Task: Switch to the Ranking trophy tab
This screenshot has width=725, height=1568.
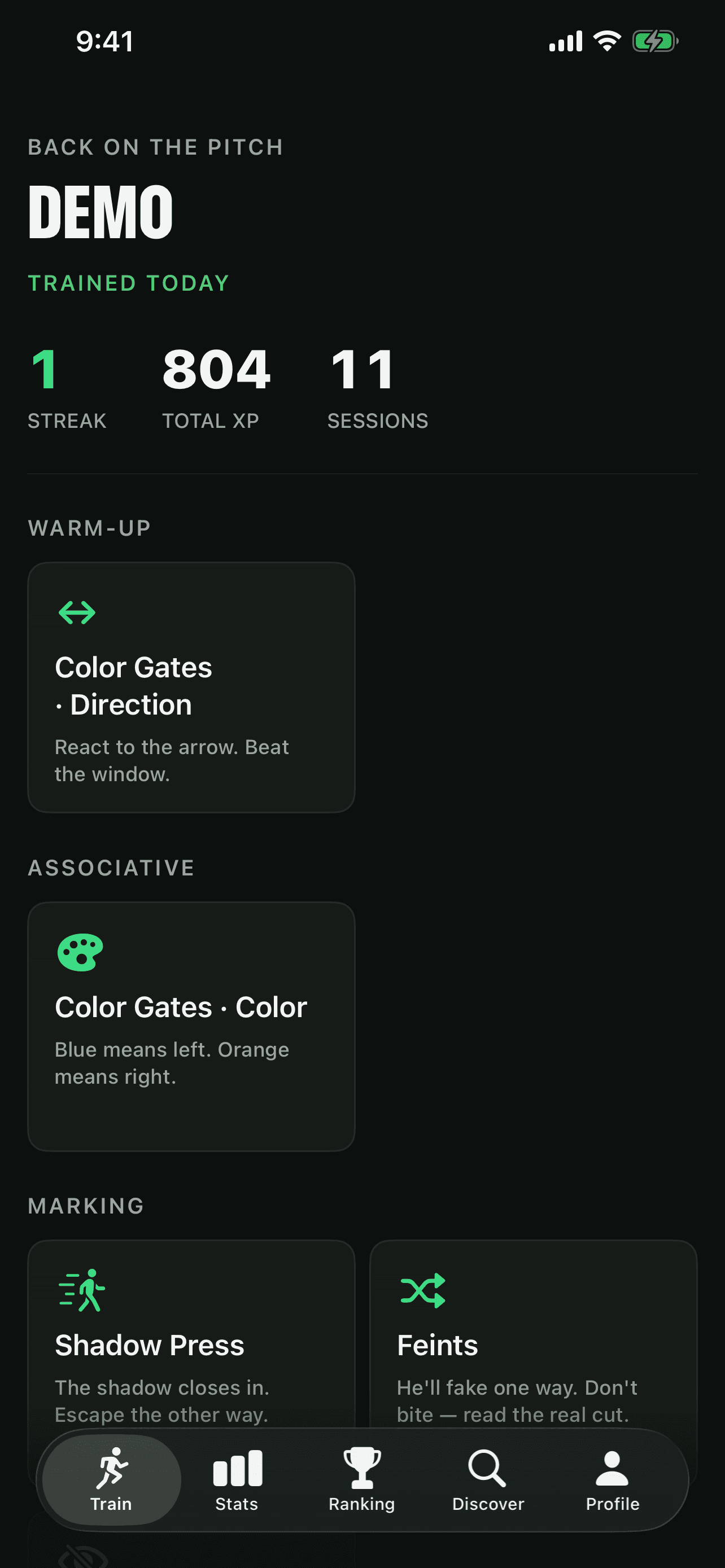Action: click(x=362, y=1480)
